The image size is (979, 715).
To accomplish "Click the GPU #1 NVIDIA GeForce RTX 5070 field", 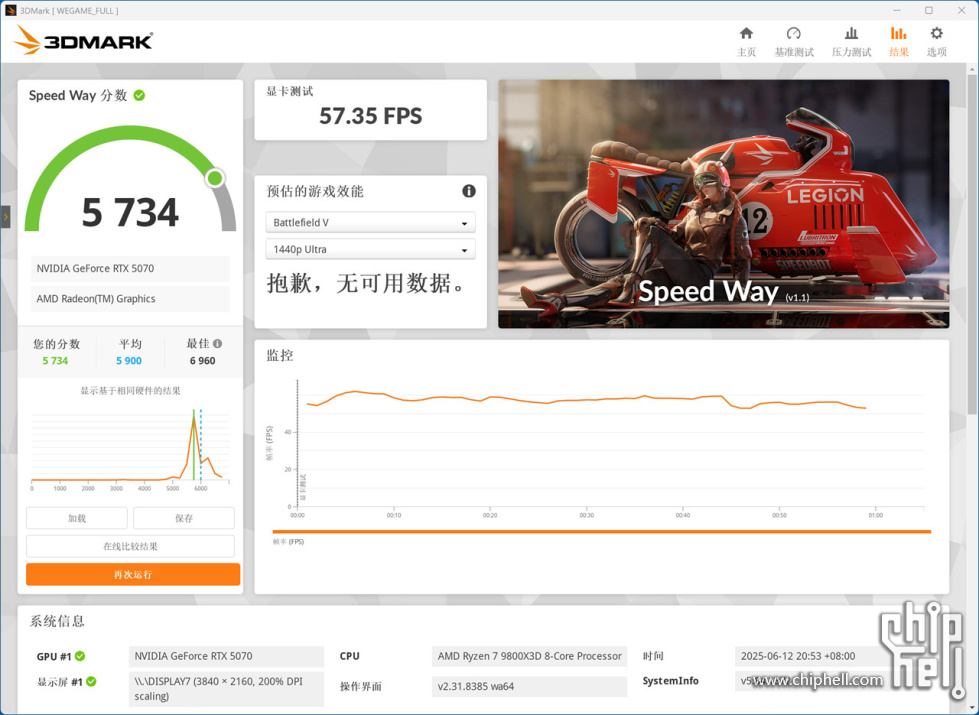I will pyautogui.click(x=226, y=656).
